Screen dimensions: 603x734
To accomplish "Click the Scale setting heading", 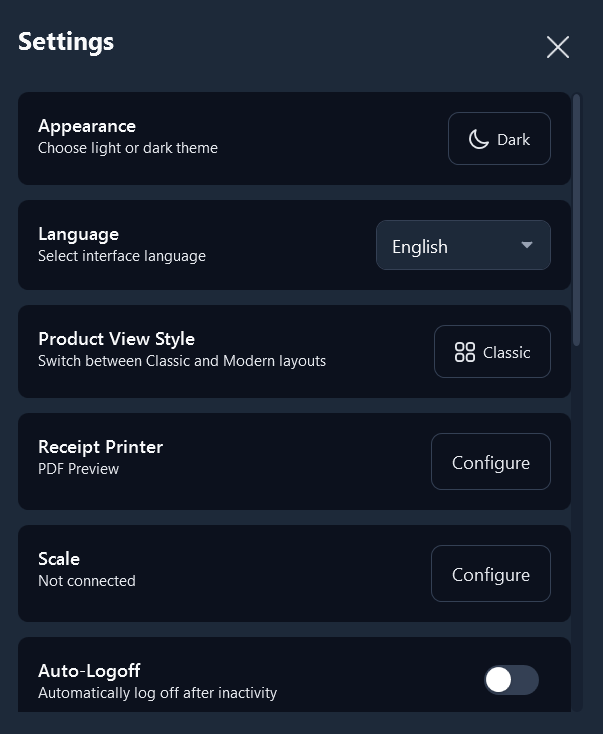I will [59, 559].
